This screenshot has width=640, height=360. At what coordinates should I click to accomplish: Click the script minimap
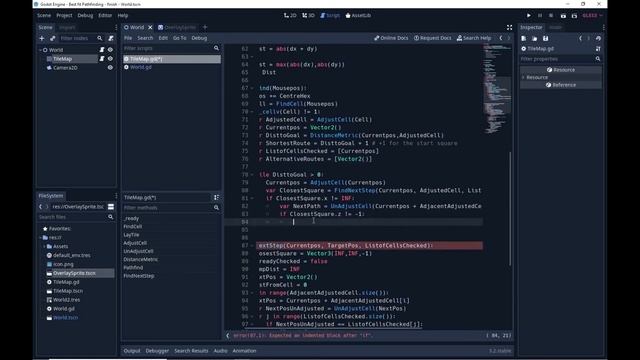[496, 89]
